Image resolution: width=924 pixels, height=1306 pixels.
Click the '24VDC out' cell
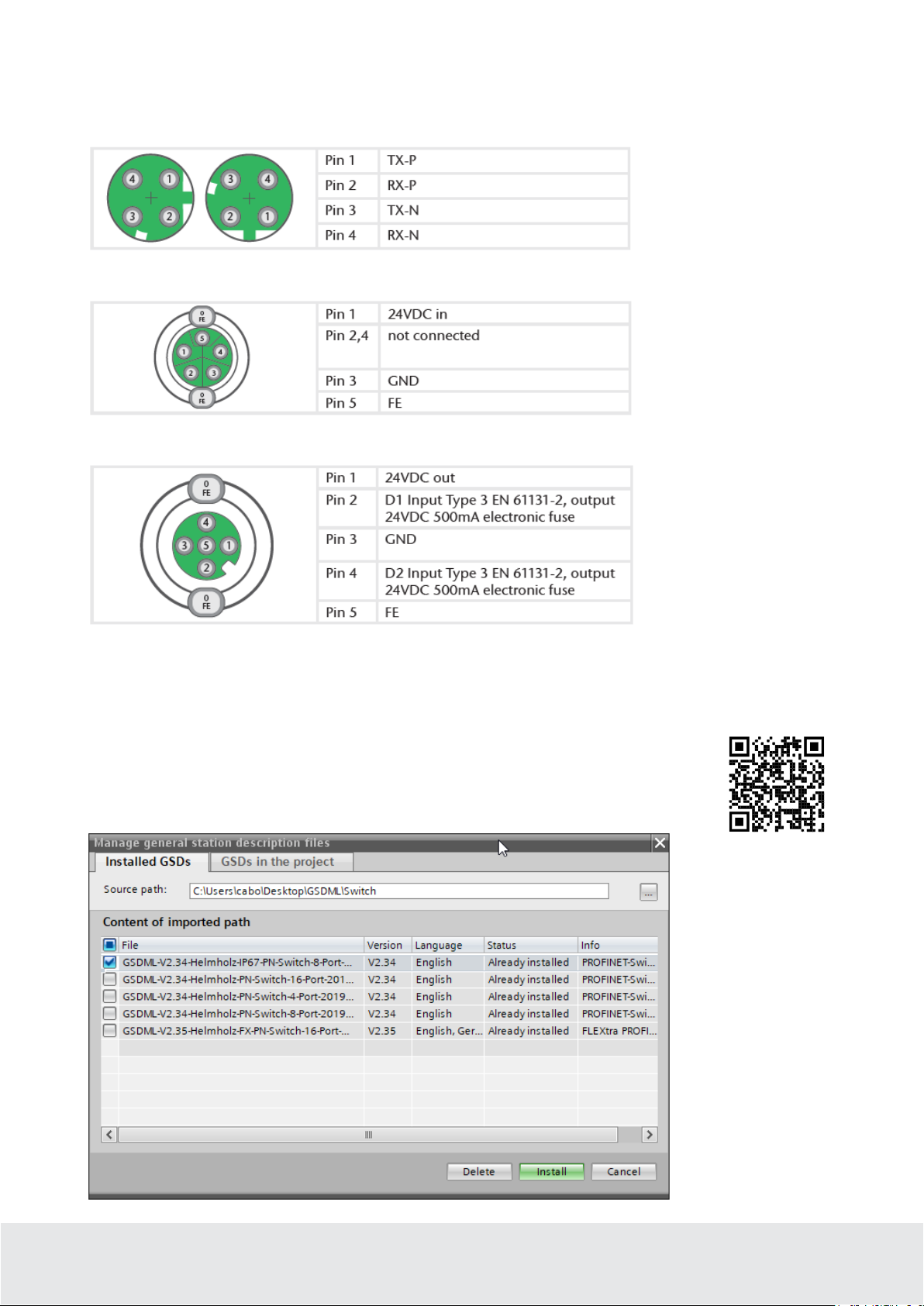(503, 477)
